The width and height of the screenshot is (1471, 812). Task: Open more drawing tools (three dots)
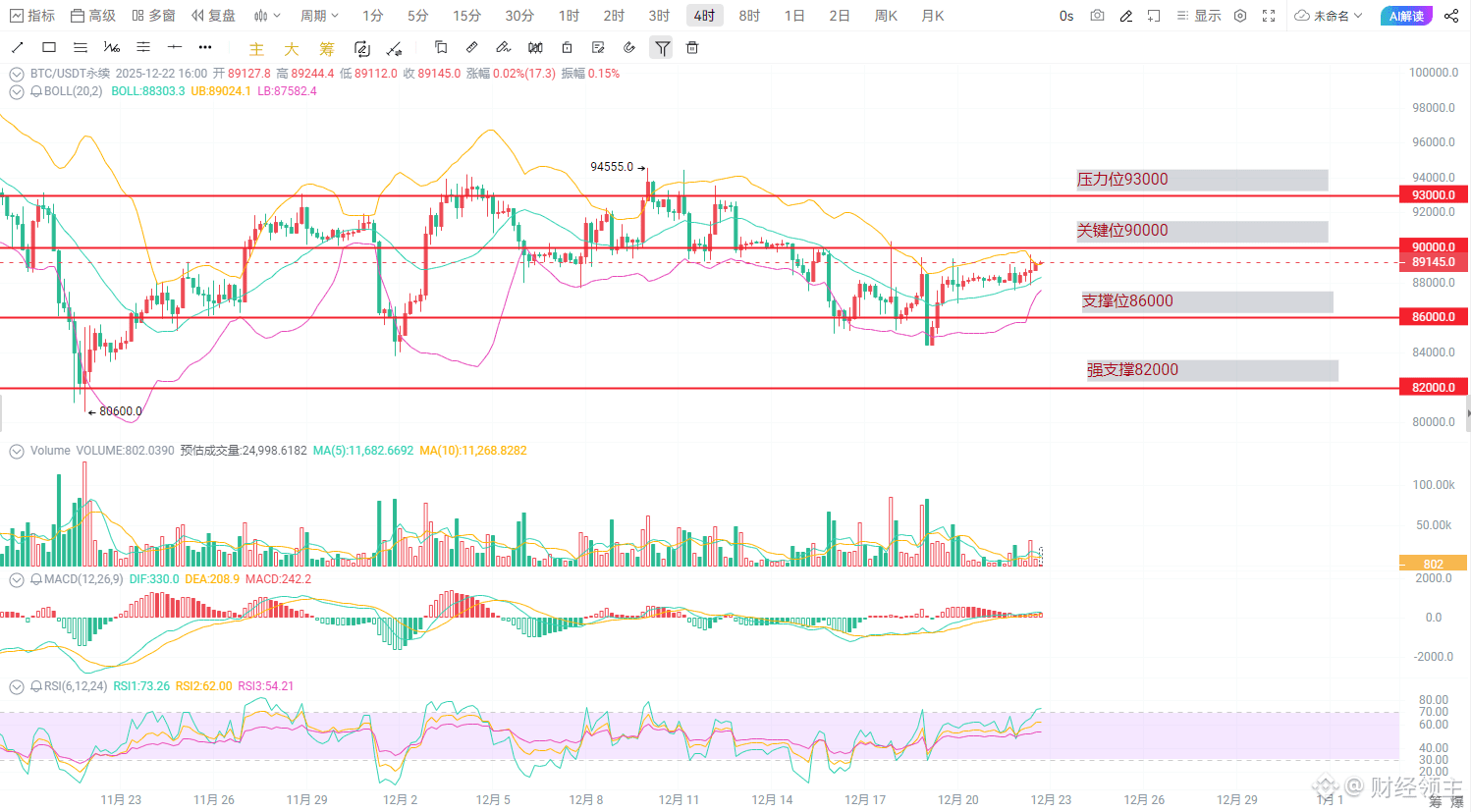tap(205, 47)
